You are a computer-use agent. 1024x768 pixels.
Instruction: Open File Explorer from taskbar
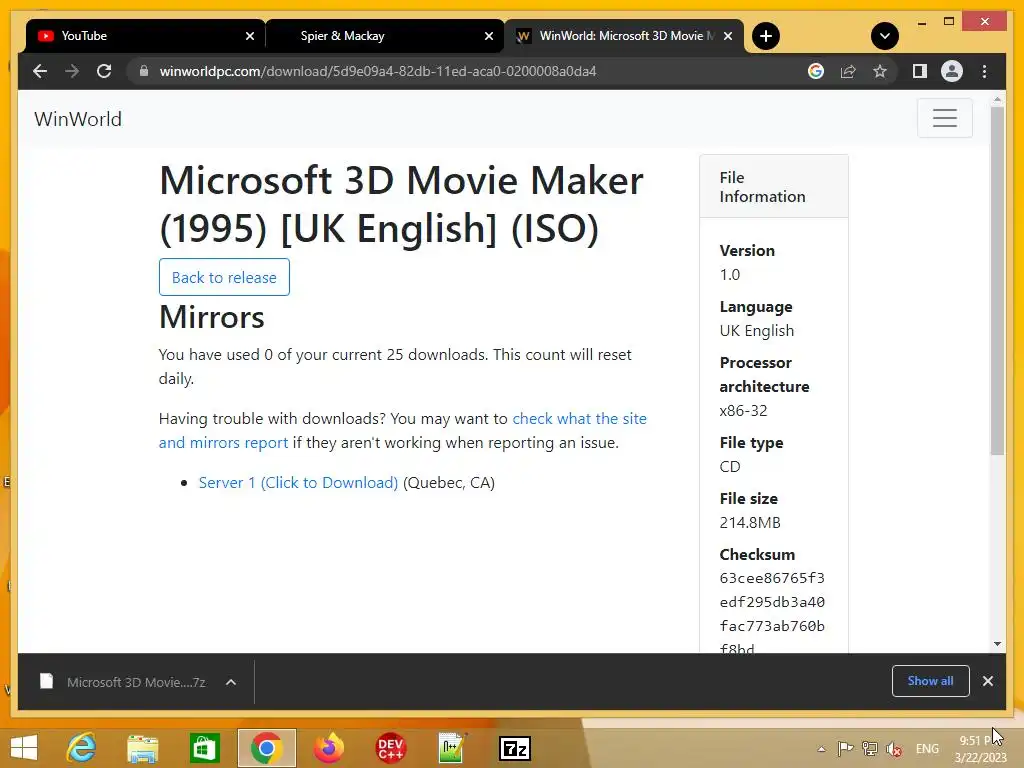click(142, 748)
